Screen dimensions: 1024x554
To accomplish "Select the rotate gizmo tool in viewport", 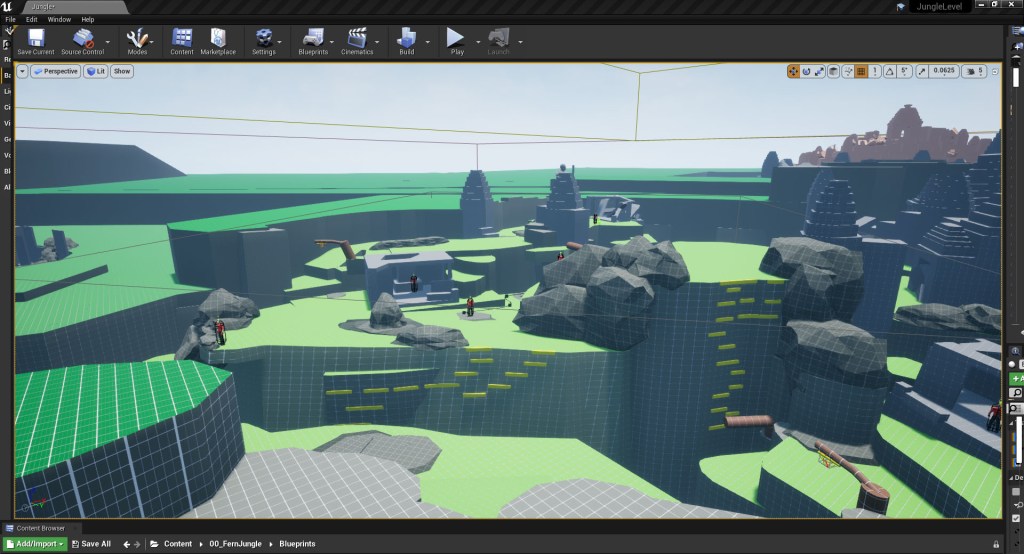I will coord(807,71).
